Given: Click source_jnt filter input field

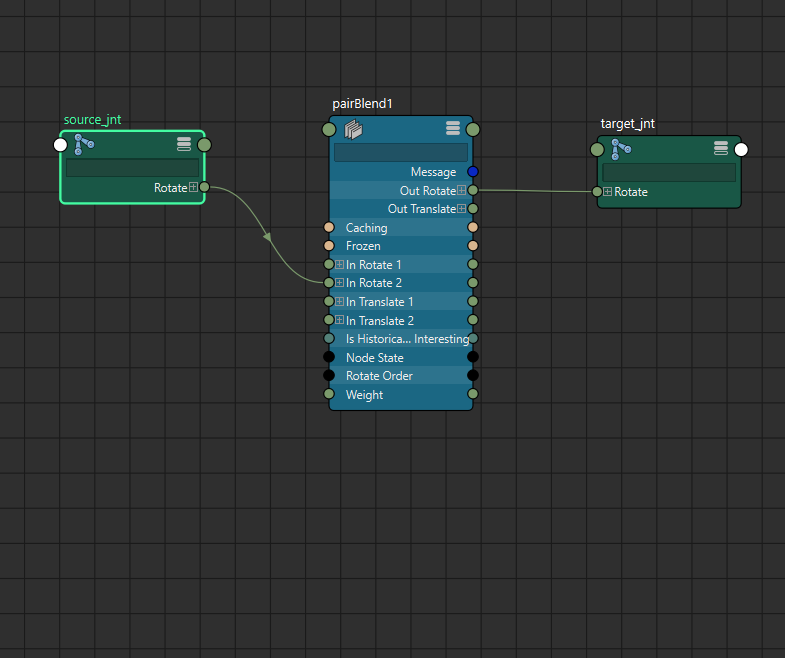Looking at the screenshot, I should 132,168.
